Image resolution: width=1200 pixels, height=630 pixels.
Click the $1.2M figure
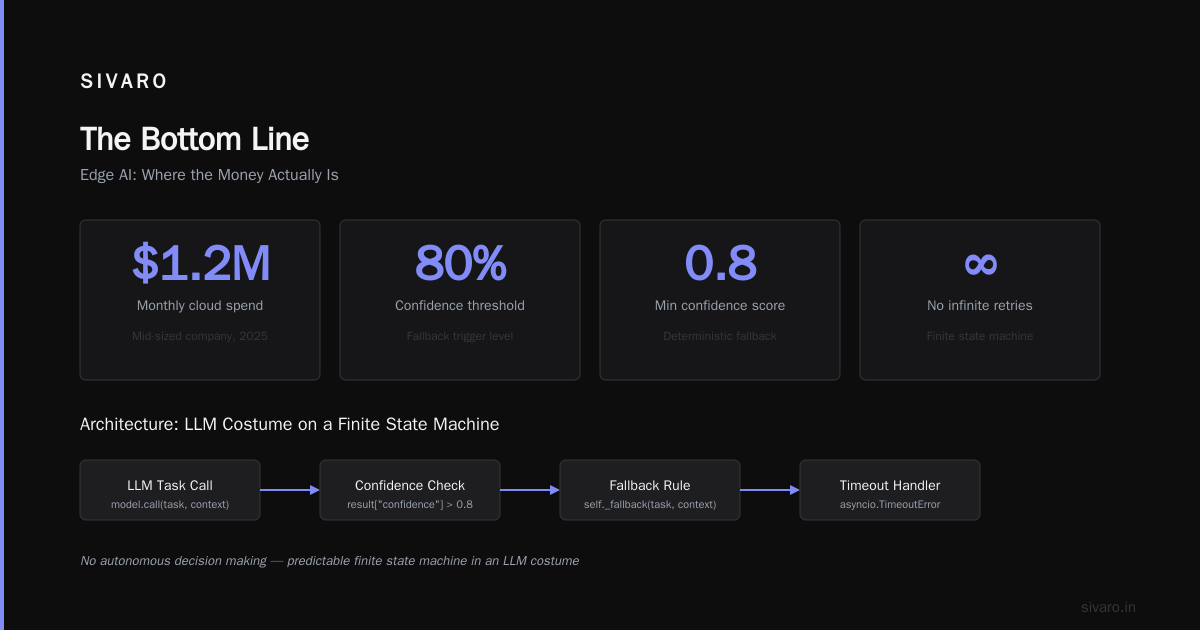tap(200, 263)
